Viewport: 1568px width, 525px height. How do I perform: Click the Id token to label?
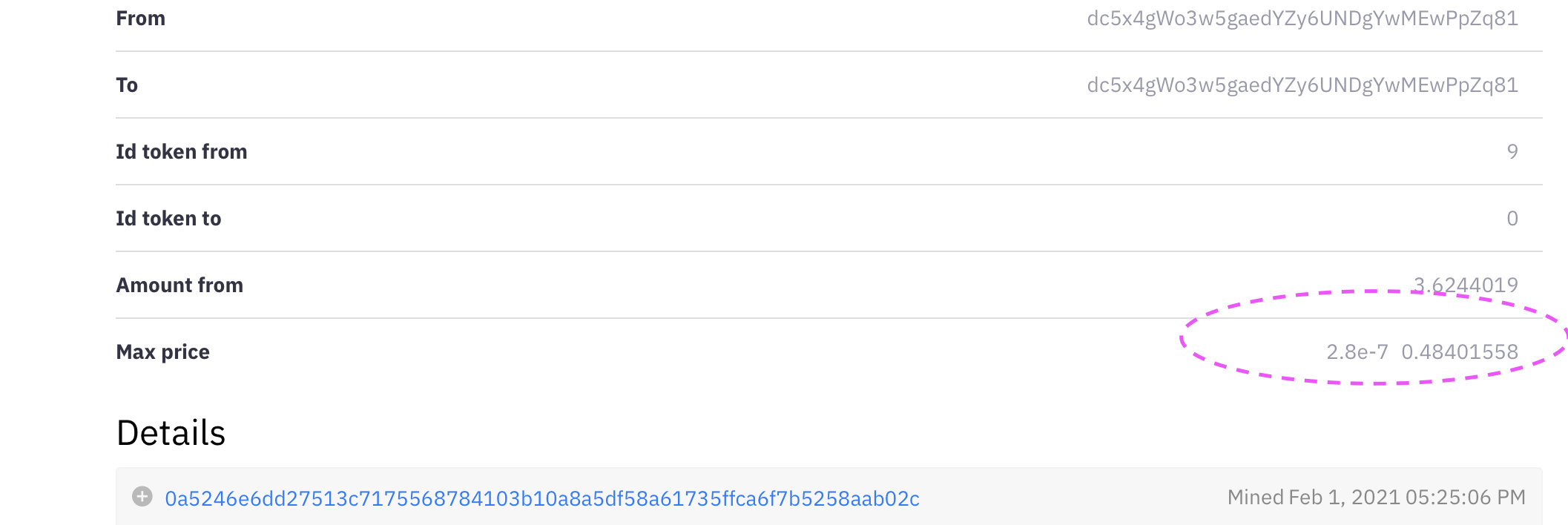coord(168,219)
